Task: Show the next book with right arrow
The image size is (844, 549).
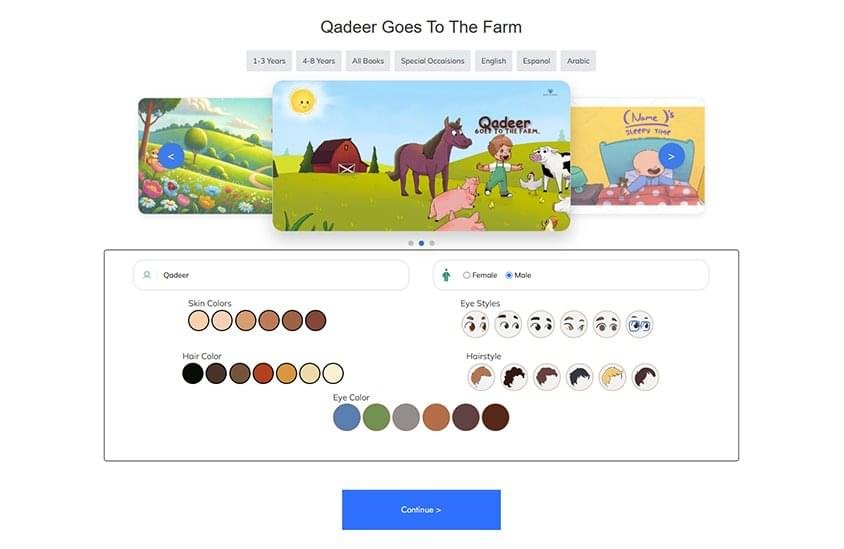Action: pyautogui.click(x=671, y=157)
